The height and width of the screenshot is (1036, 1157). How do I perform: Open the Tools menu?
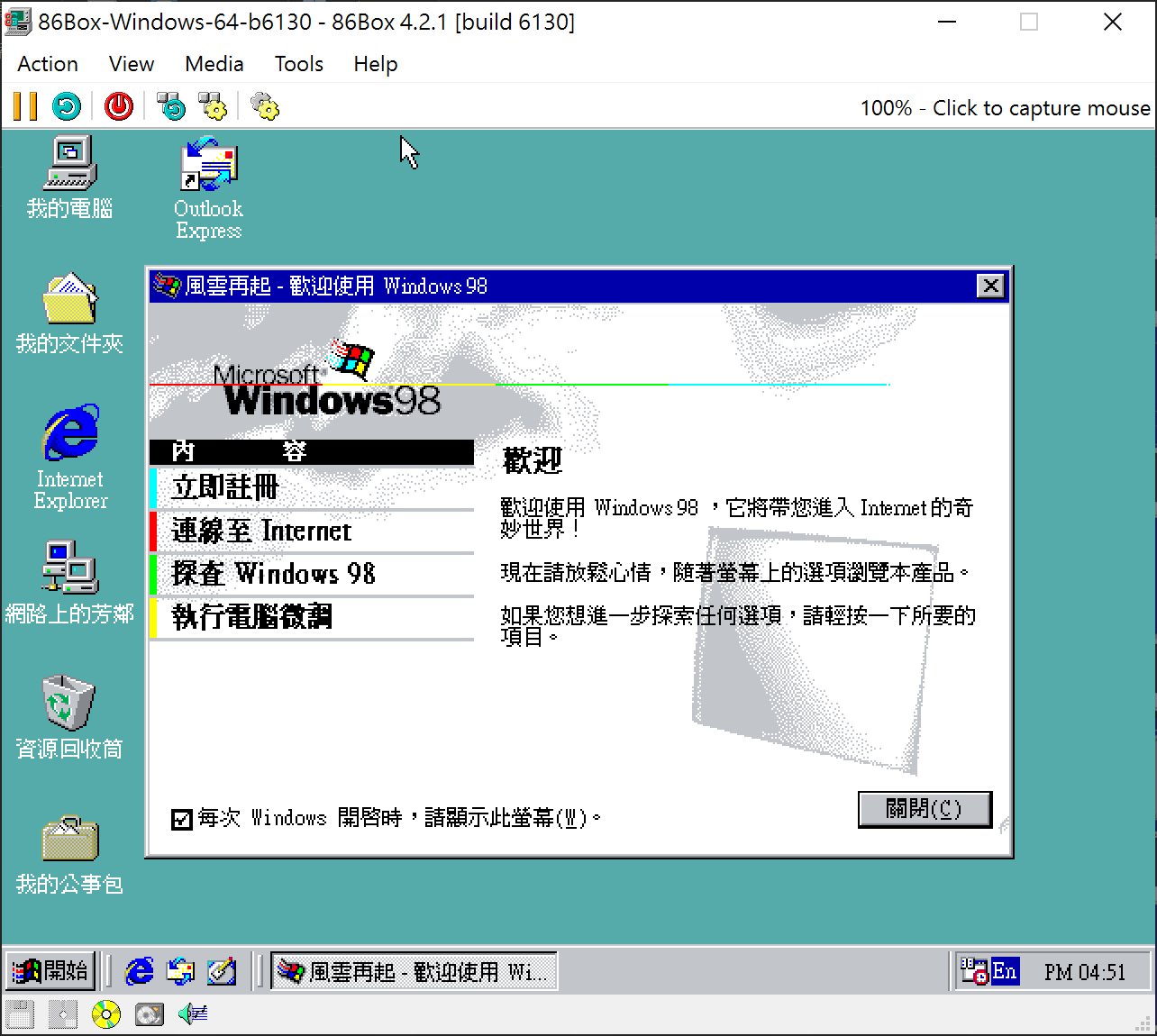click(299, 64)
